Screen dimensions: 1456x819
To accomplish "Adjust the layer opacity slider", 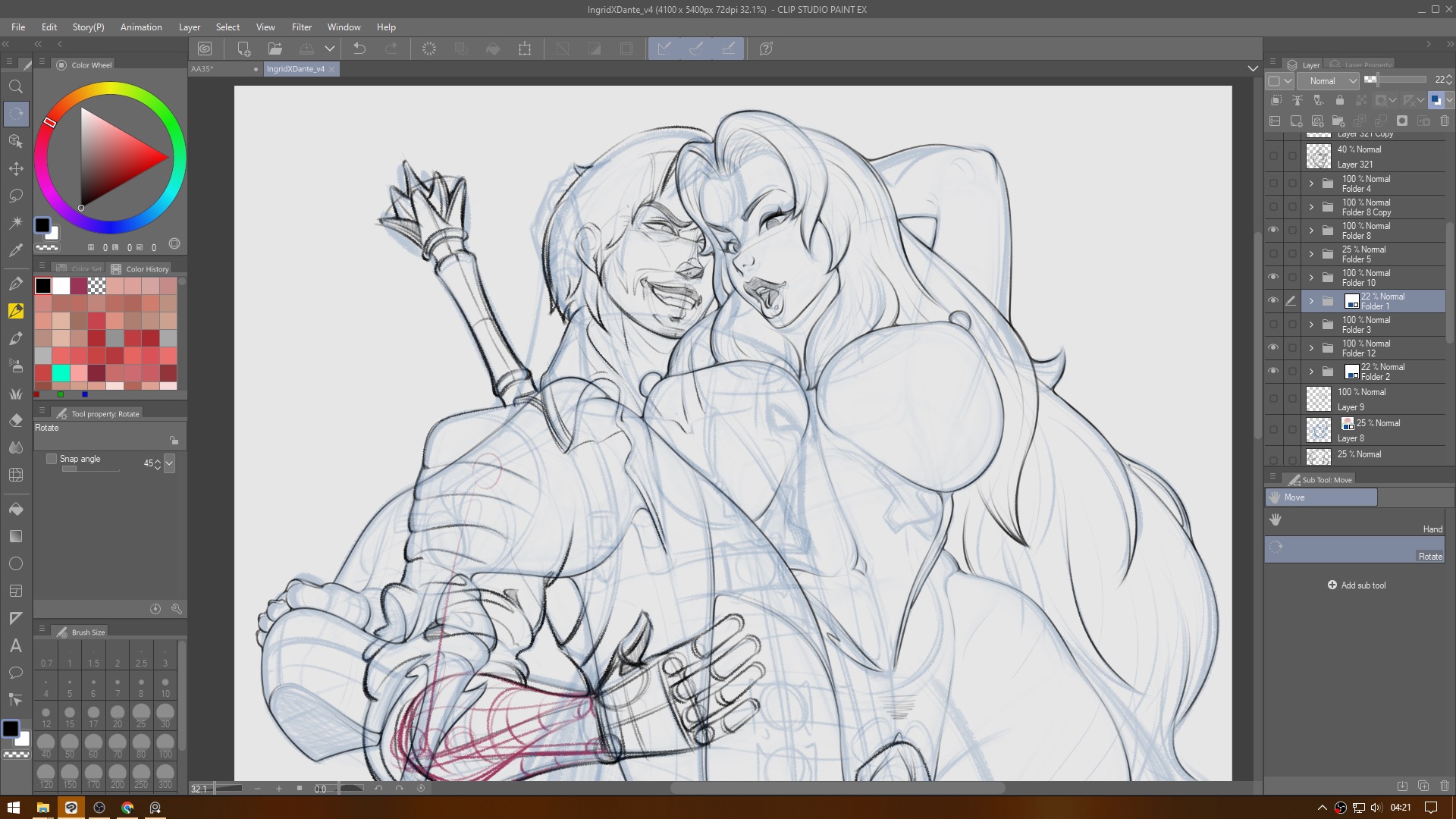I will (1395, 80).
